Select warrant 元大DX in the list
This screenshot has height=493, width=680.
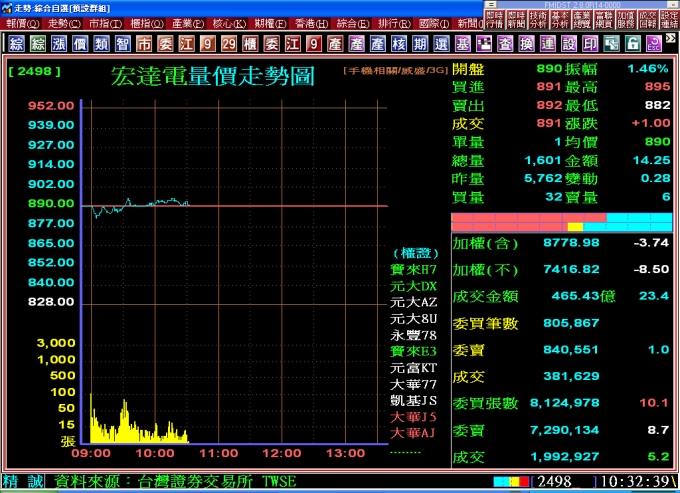coord(413,286)
